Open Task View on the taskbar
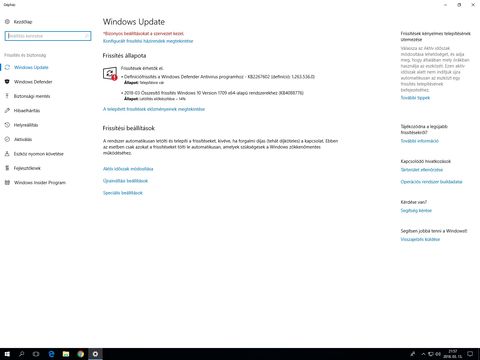Screen dimensions: 480x360 tap(36, 354)
